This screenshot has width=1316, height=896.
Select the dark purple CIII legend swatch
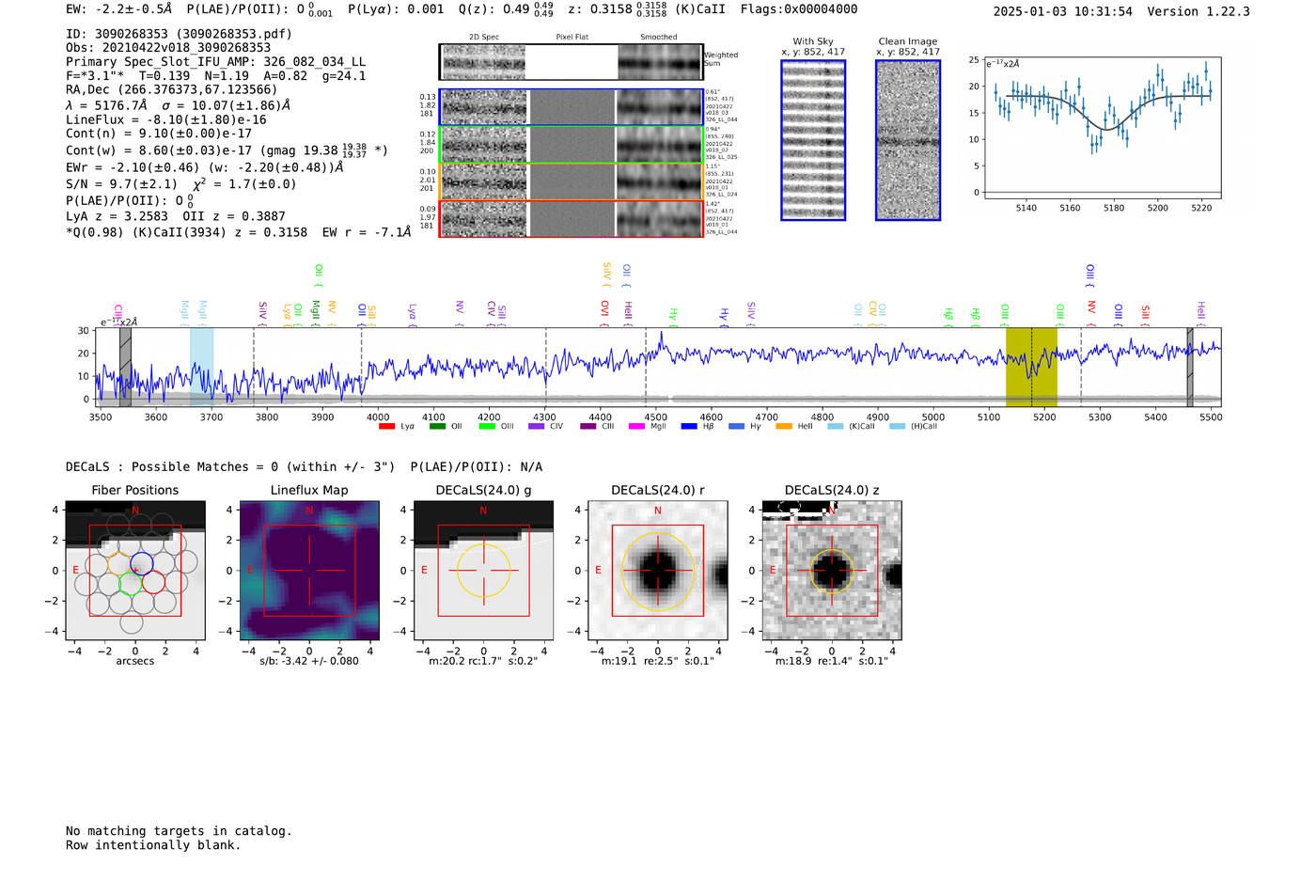pos(588,426)
